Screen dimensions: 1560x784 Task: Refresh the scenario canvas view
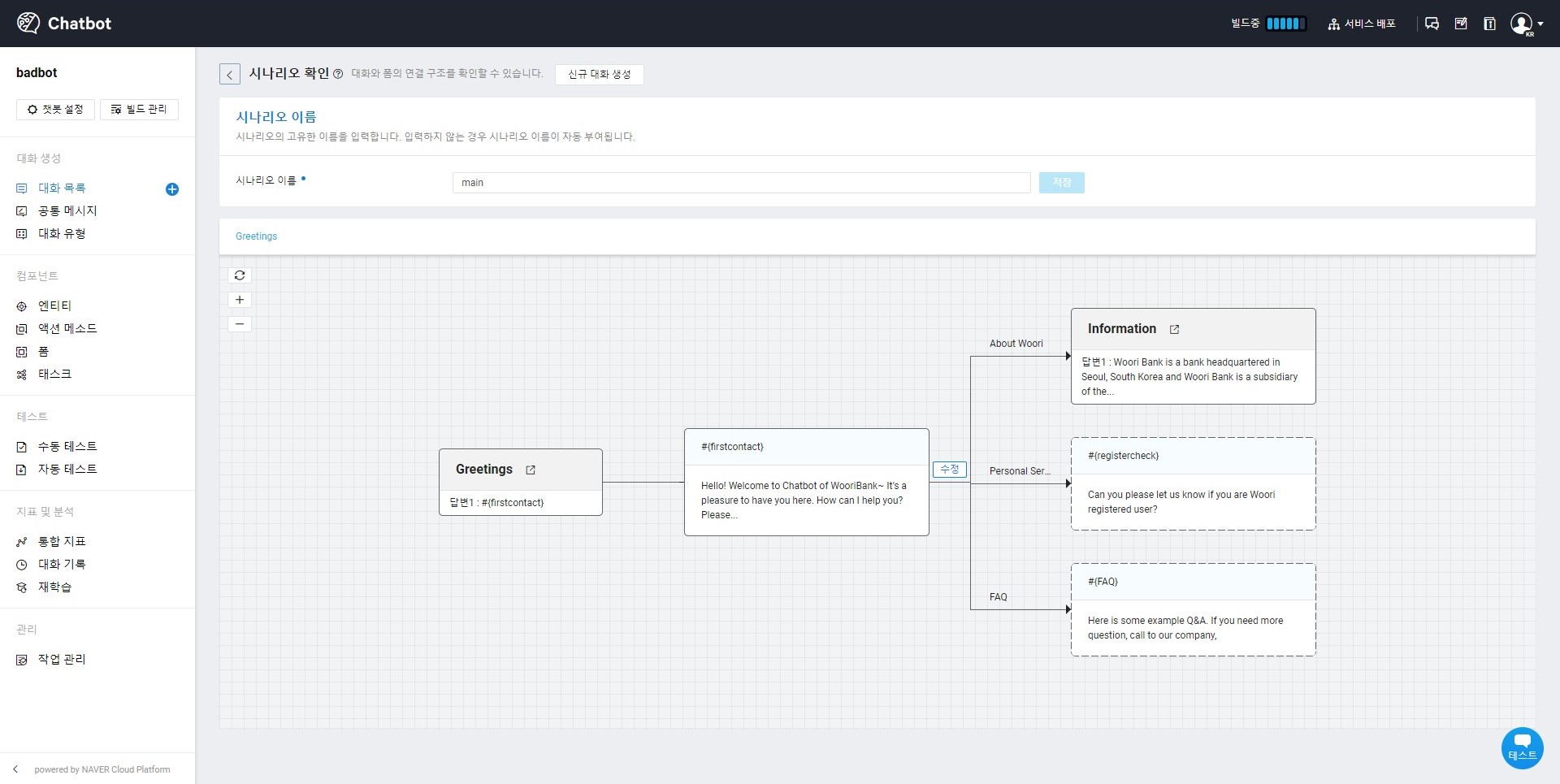pyautogui.click(x=240, y=275)
